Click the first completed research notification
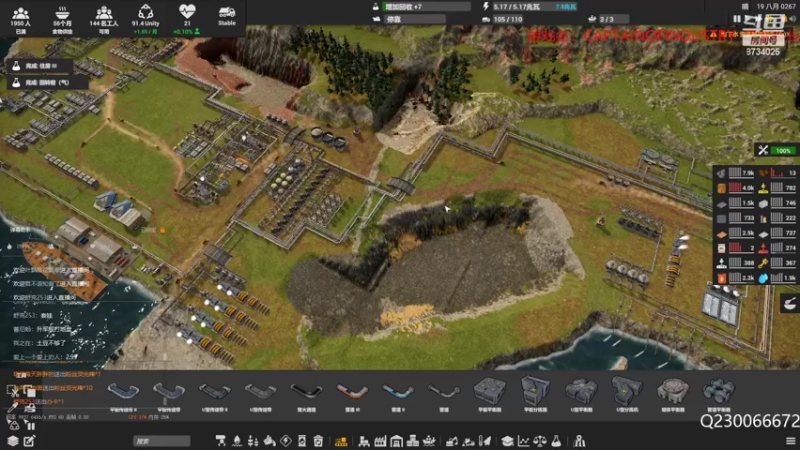This screenshot has height=450, width=800. (41, 66)
